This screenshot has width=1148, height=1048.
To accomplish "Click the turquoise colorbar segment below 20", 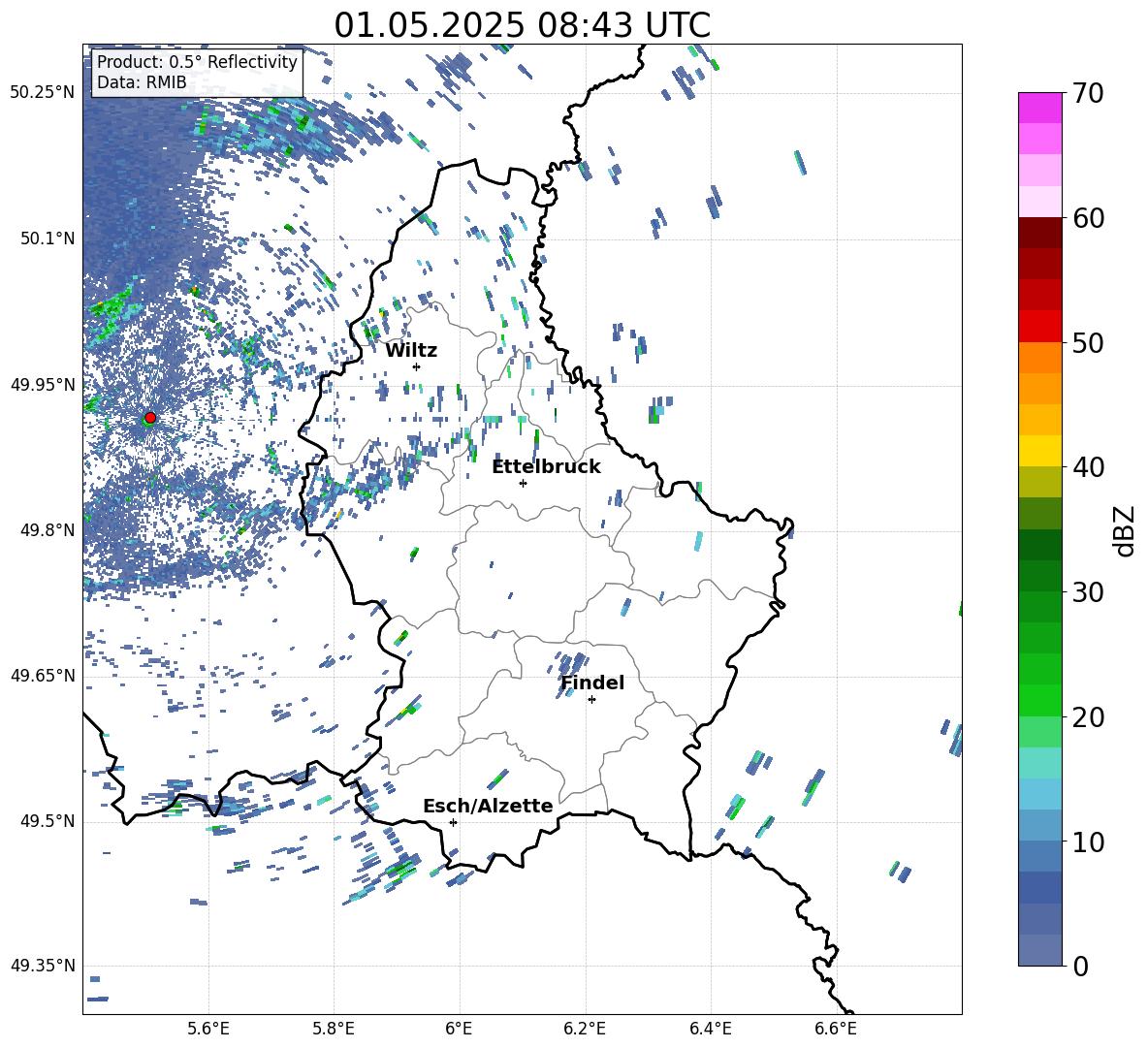I will 1039,763.
